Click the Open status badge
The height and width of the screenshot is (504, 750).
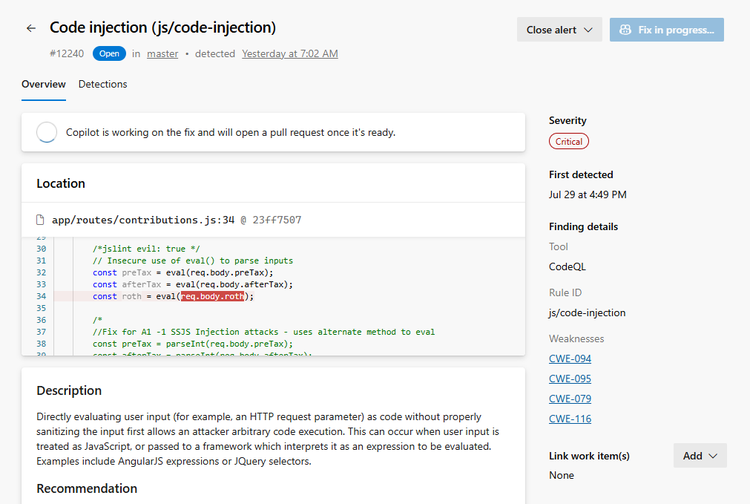point(109,54)
